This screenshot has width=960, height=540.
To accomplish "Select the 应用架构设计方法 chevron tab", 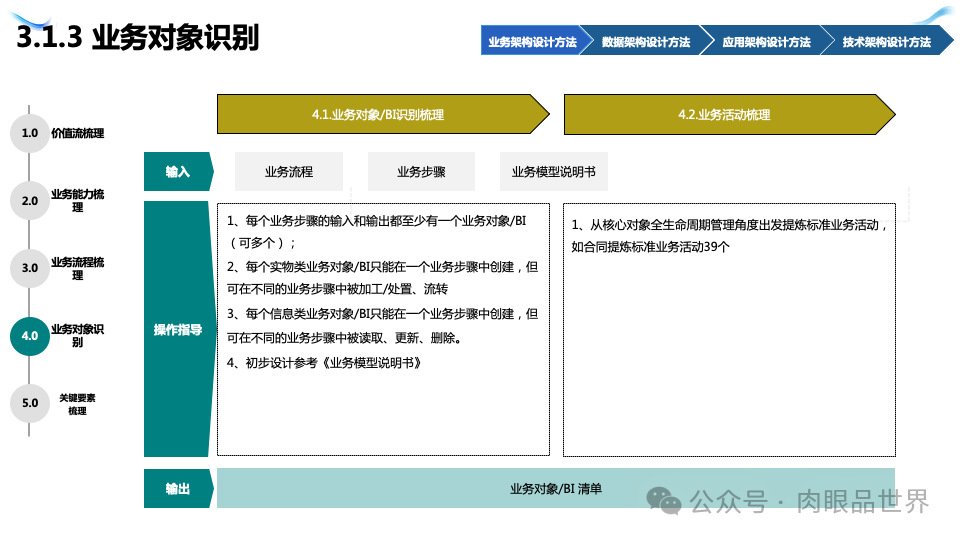I will pyautogui.click(x=766, y=41).
